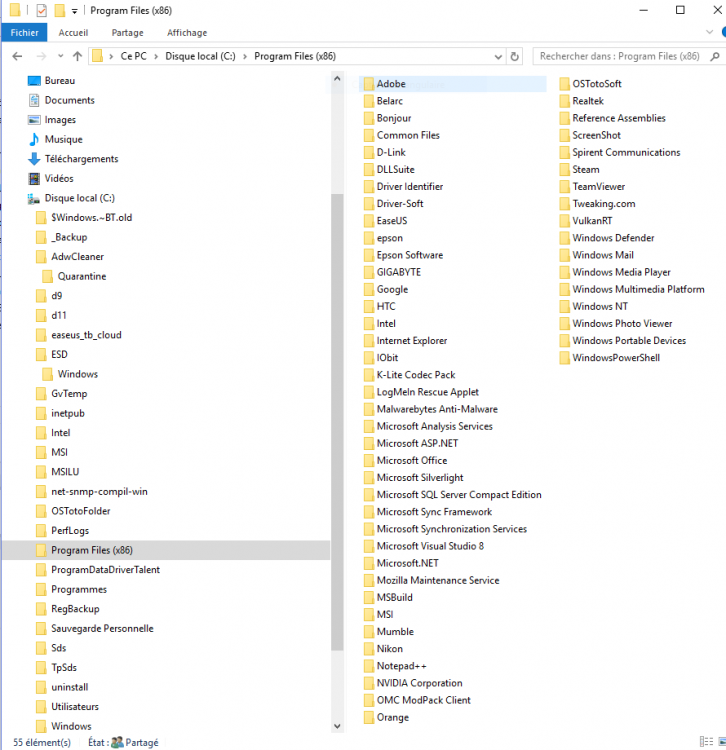Select the Windows Media Player folder
The image size is (726, 750).
(621, 272)
